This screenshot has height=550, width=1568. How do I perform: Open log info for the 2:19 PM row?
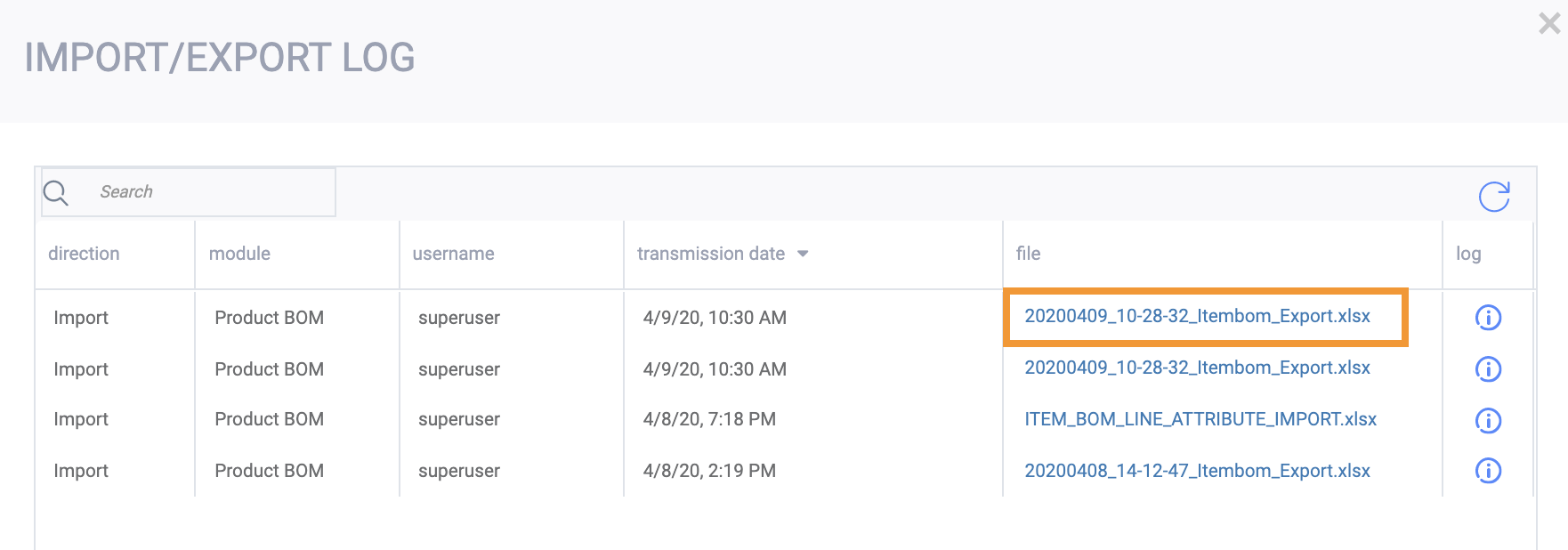1488,471
